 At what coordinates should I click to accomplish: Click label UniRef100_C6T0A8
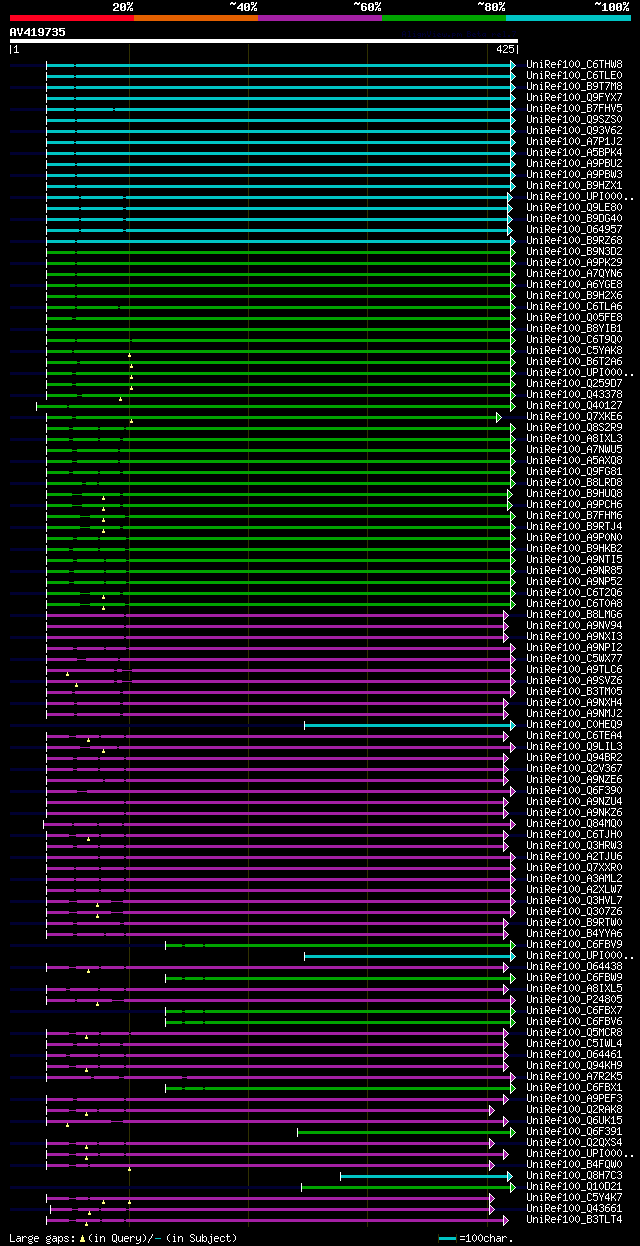[574, 603]
